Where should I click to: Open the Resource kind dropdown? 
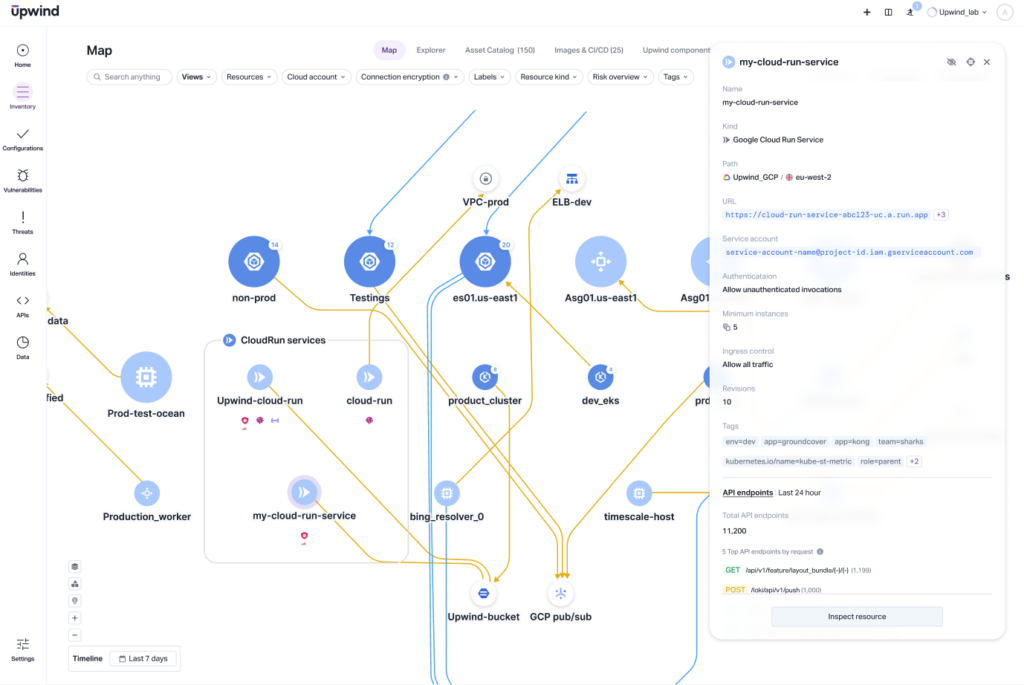549,77
